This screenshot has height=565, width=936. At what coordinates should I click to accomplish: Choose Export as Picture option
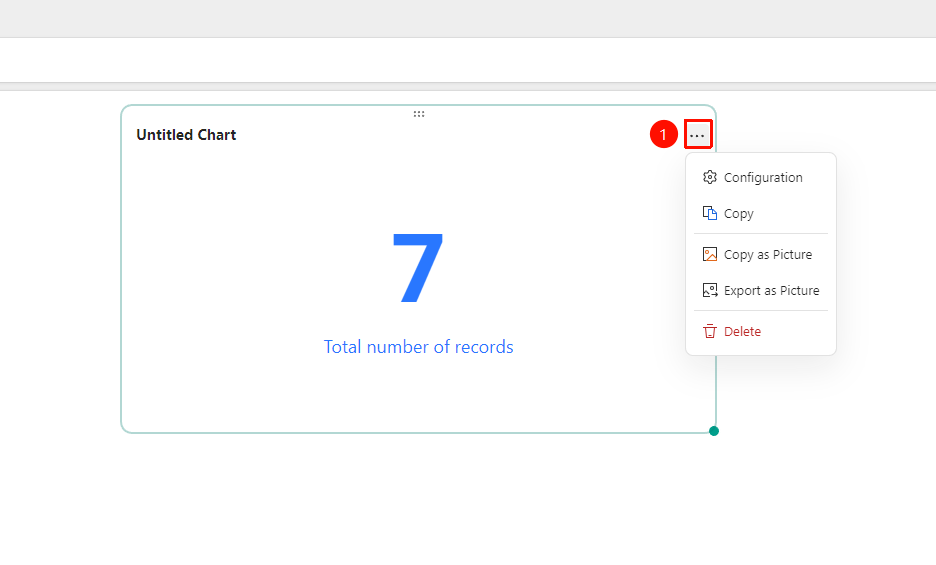pos(760,290)
